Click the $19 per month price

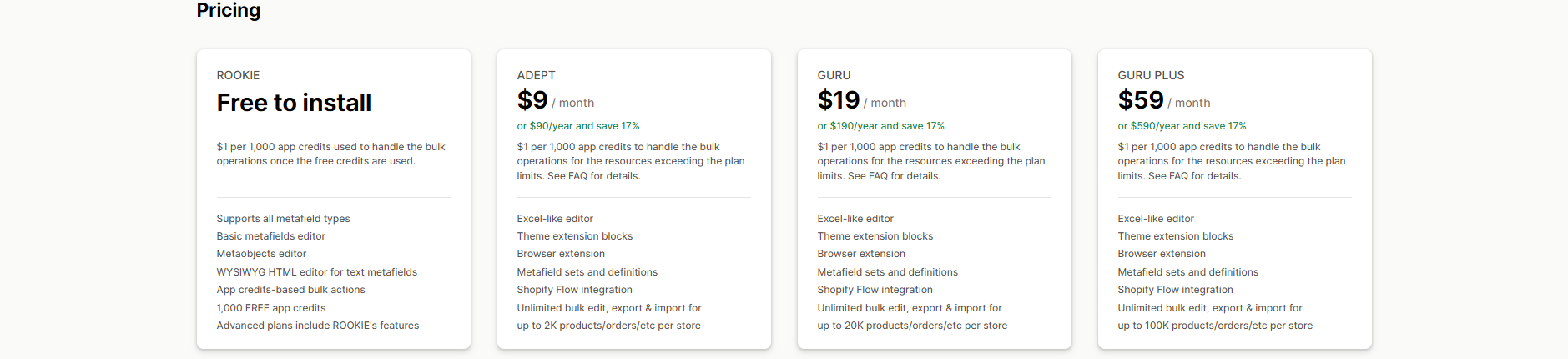click(x=861, y=101)
